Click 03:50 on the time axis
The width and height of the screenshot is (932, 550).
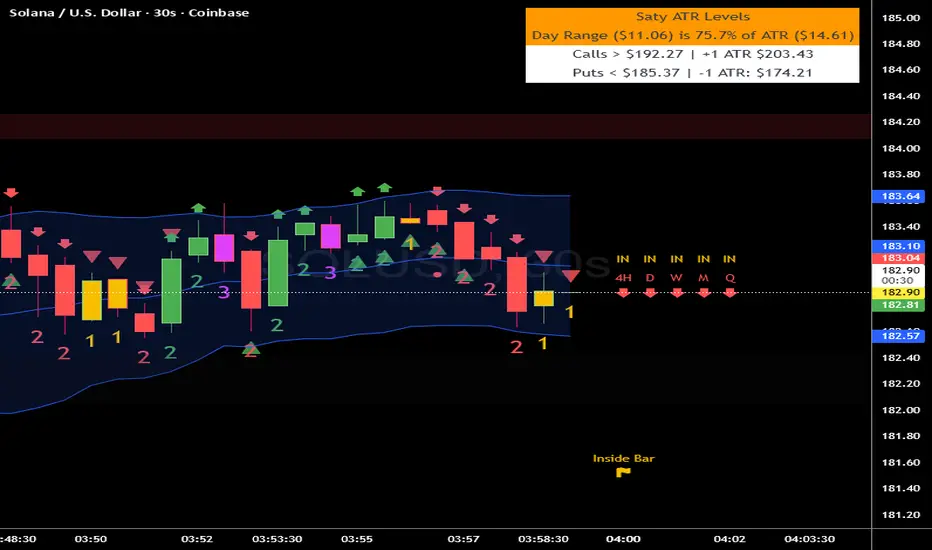click(91, 539)
